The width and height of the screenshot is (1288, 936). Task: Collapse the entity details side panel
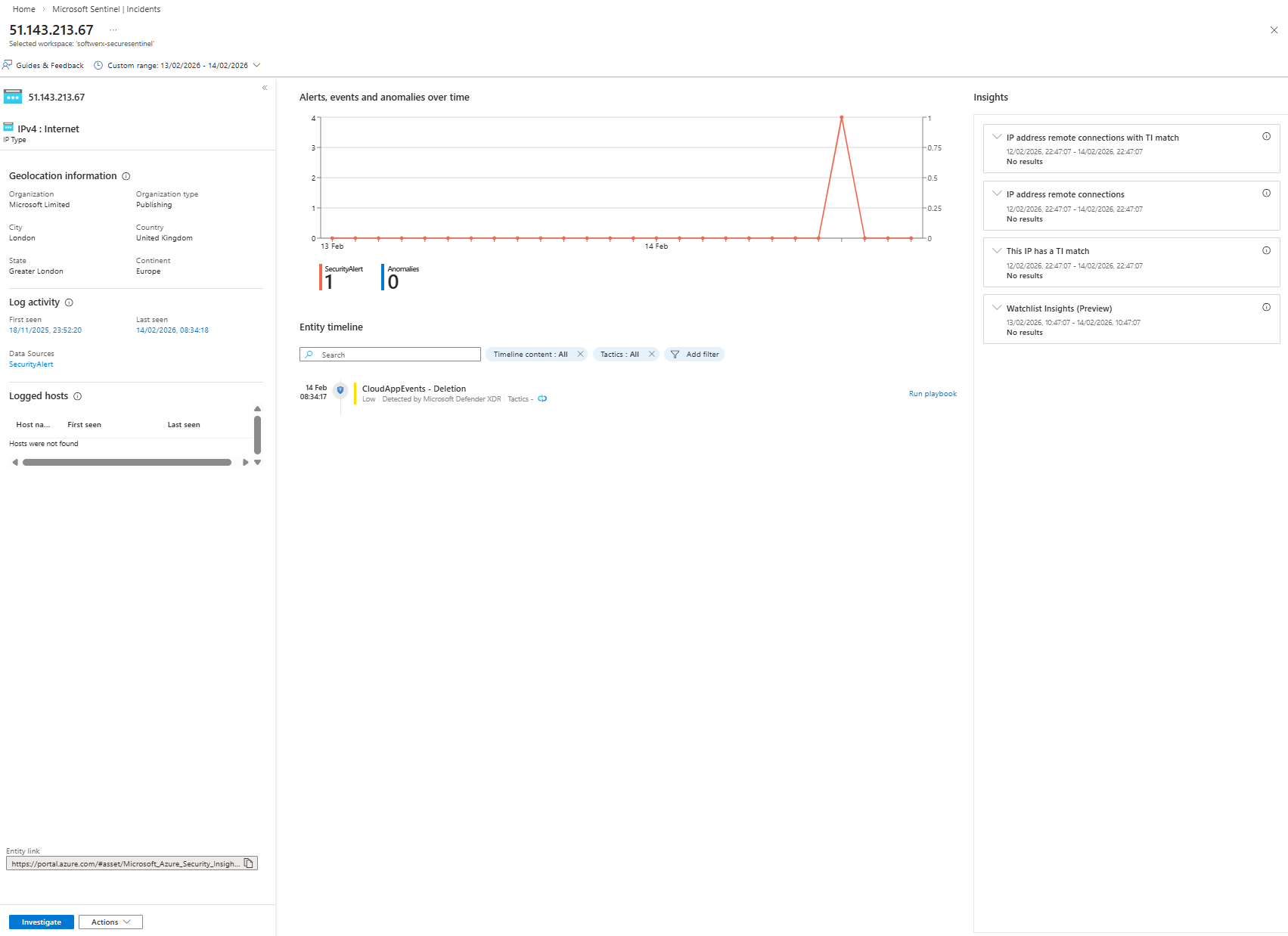[x=265, y=88]
